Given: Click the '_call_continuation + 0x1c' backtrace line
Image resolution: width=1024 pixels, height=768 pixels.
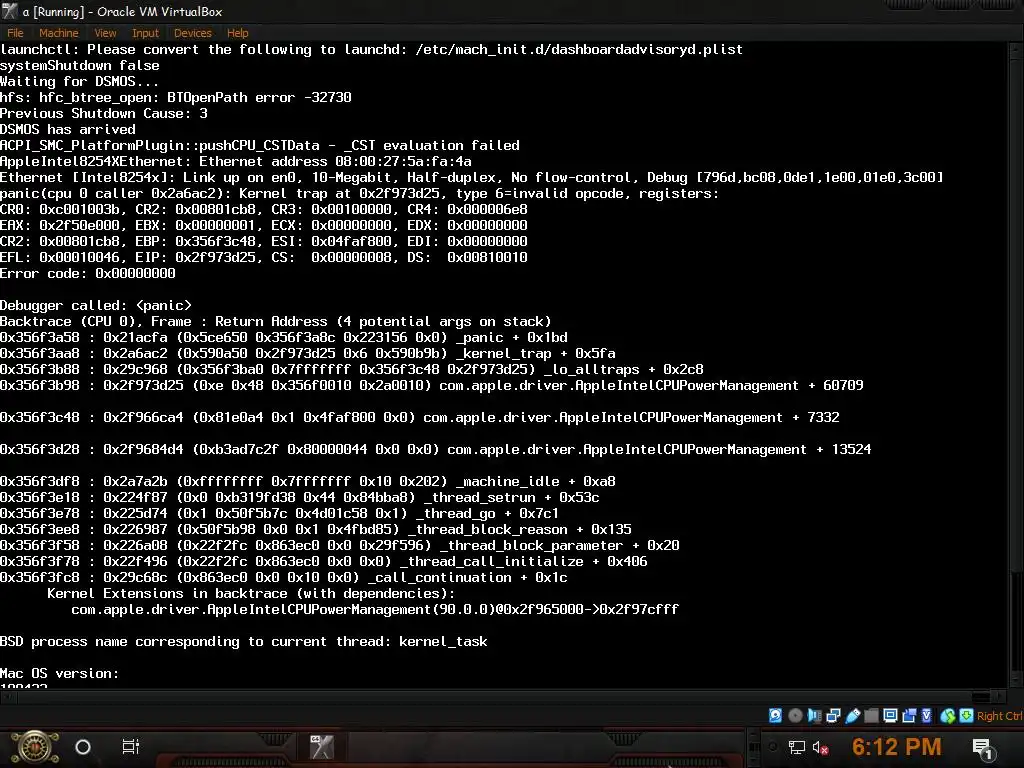Looking at the screenshot, I should click(x=283, y=577).
